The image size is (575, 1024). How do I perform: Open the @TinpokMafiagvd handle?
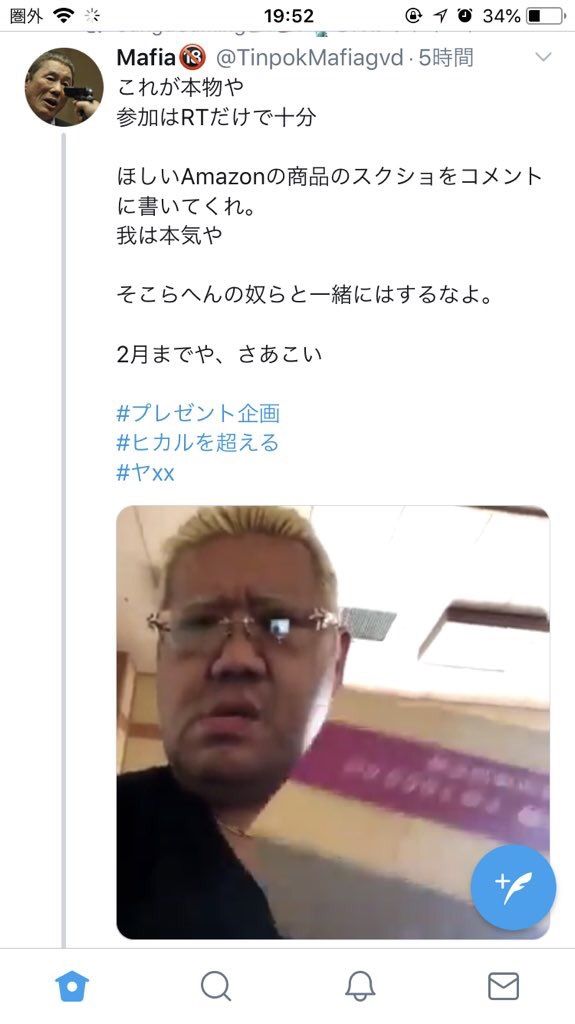[x=309, y=57]
